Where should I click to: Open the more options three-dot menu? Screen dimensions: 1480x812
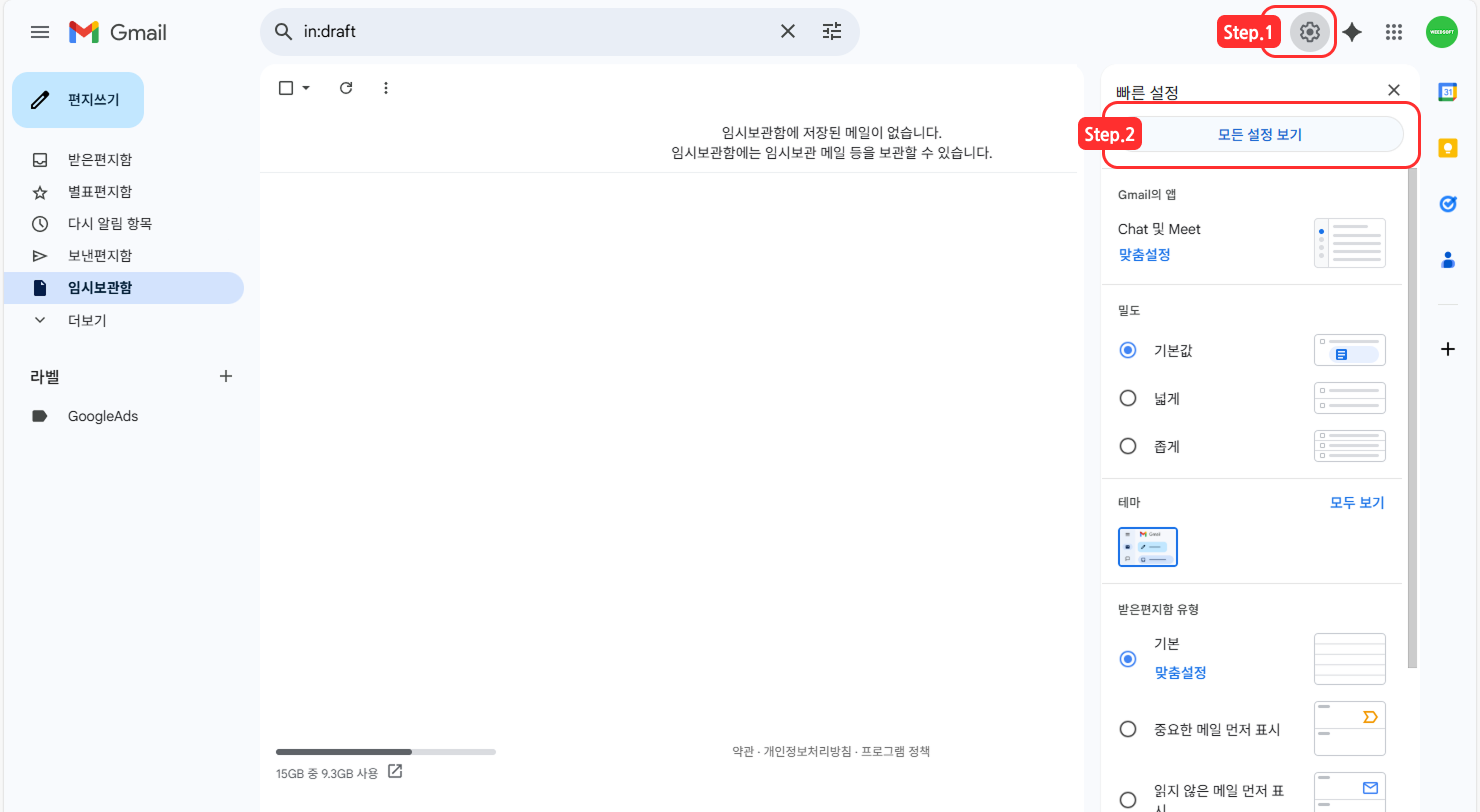coord(386,88)
